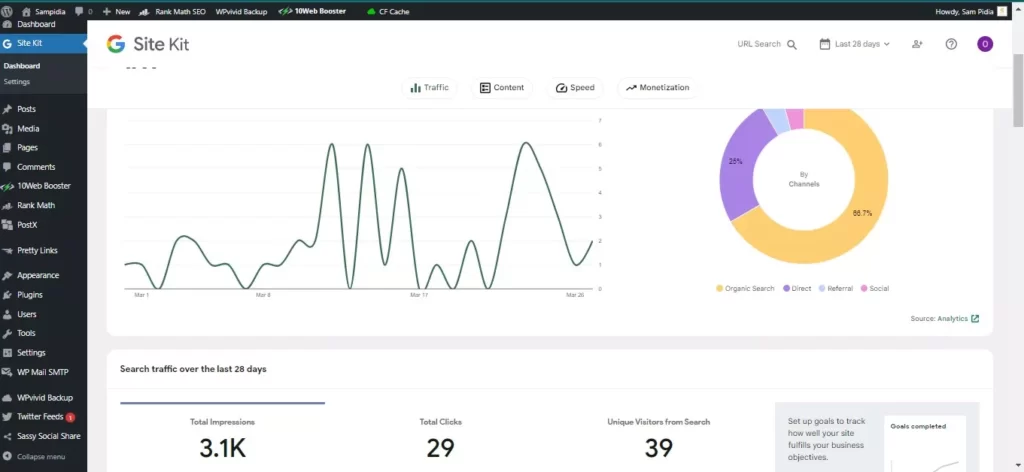This screenshot has height=472, width=1024.
Task: Open Twitter Feeds sidebar item
Action: pyautogui.click(x=43, y=417)
